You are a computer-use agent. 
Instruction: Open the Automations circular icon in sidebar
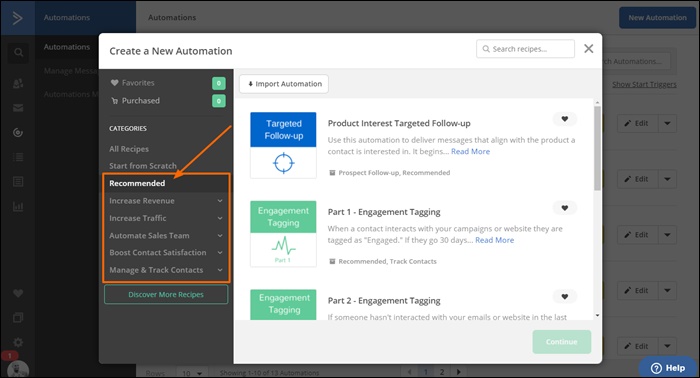tap(18, 133)
